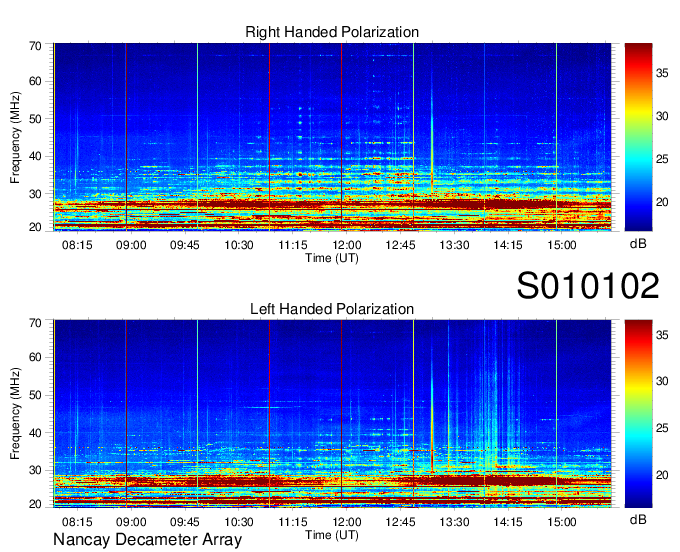This screenshot has height=552, width=680.
Task: Click the Right Handed Polarization spectrogram image
Action: [x=332, y=137]
